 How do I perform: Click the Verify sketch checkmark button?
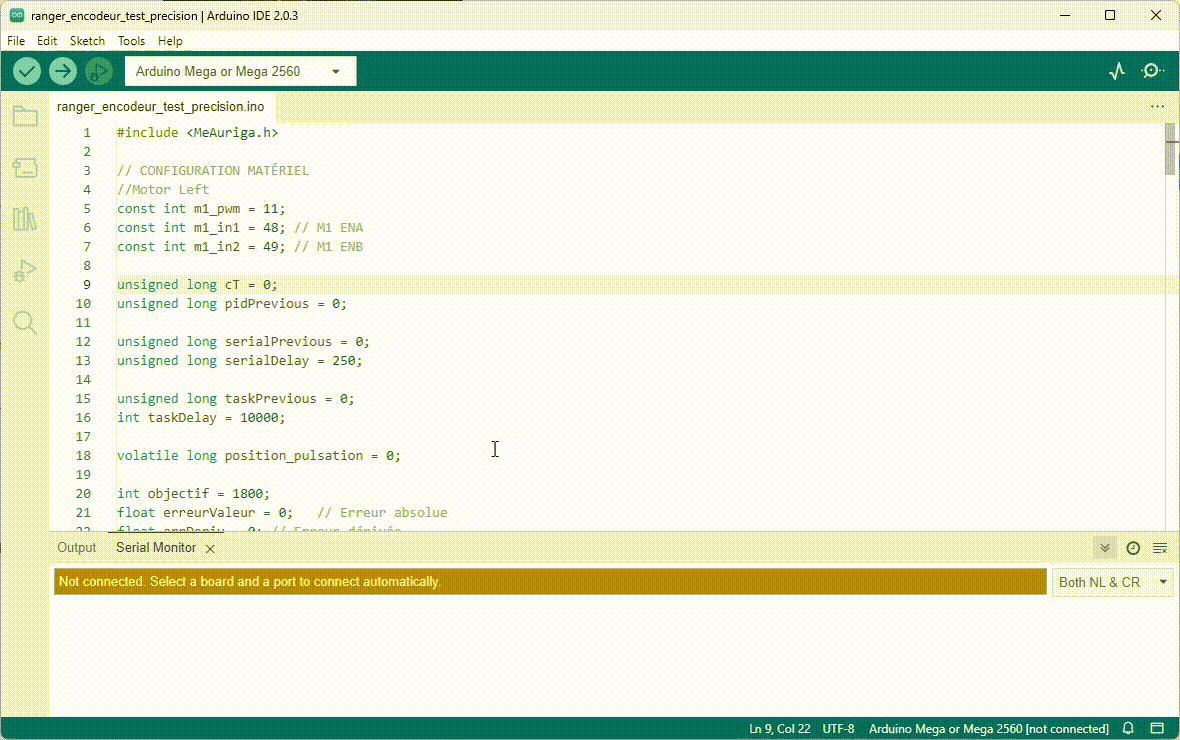coord(27,71)
